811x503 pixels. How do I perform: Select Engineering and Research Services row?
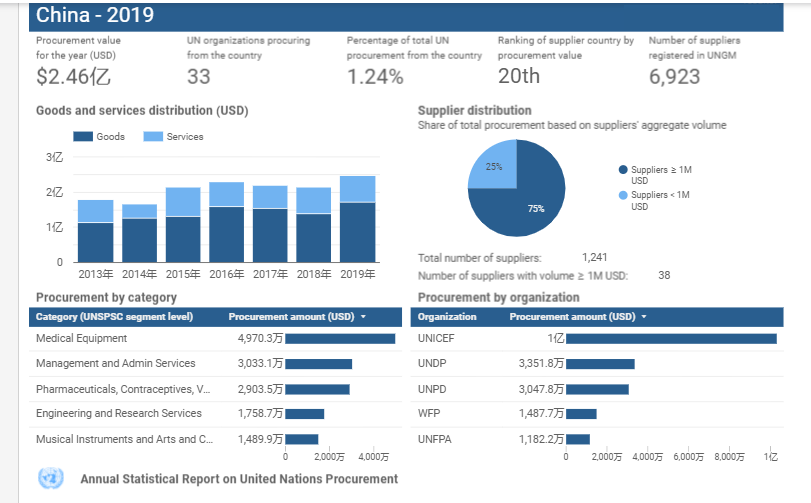coord(215,414)
